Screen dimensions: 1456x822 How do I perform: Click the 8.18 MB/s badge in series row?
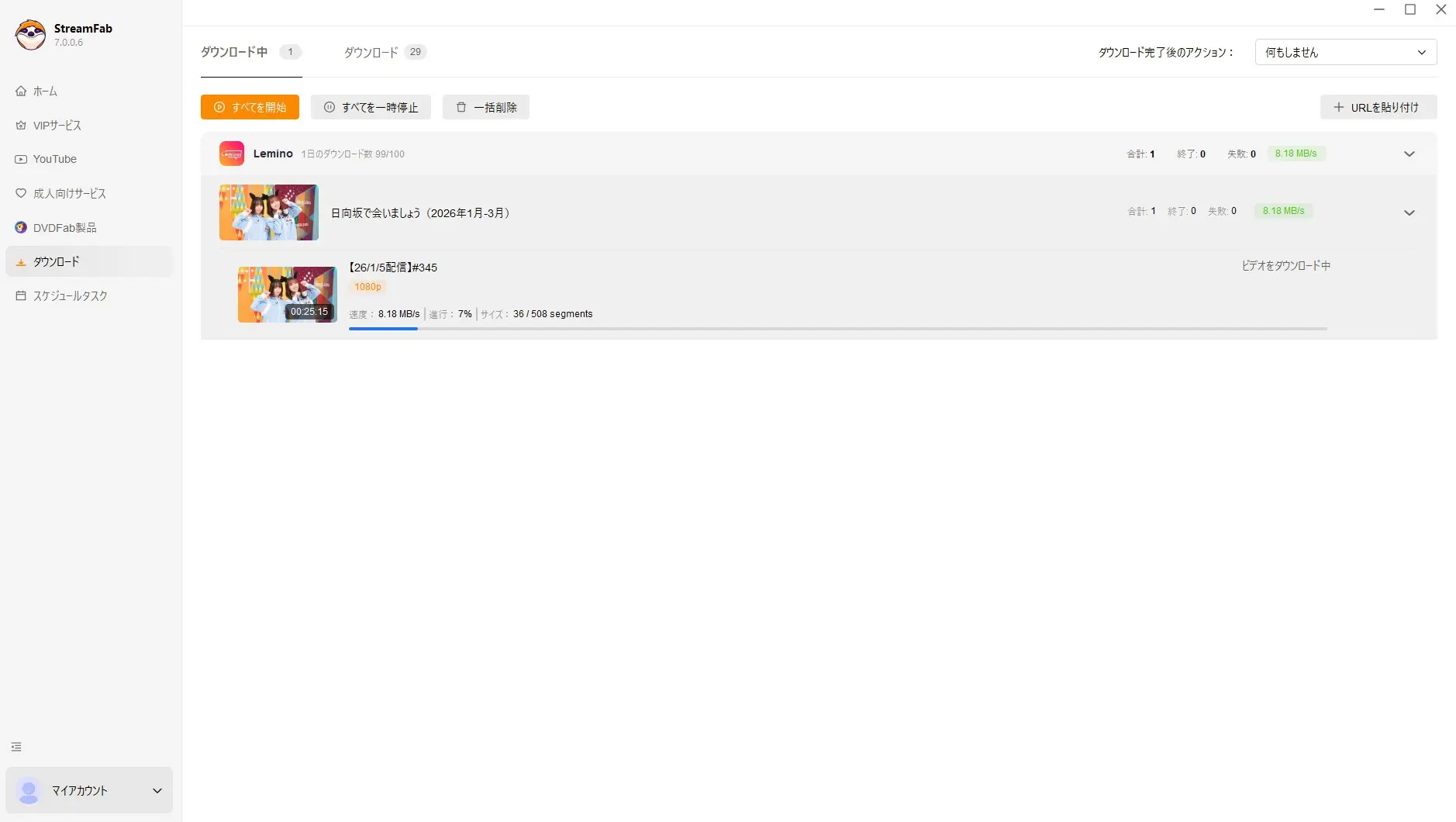click(x=1284, y=211)
